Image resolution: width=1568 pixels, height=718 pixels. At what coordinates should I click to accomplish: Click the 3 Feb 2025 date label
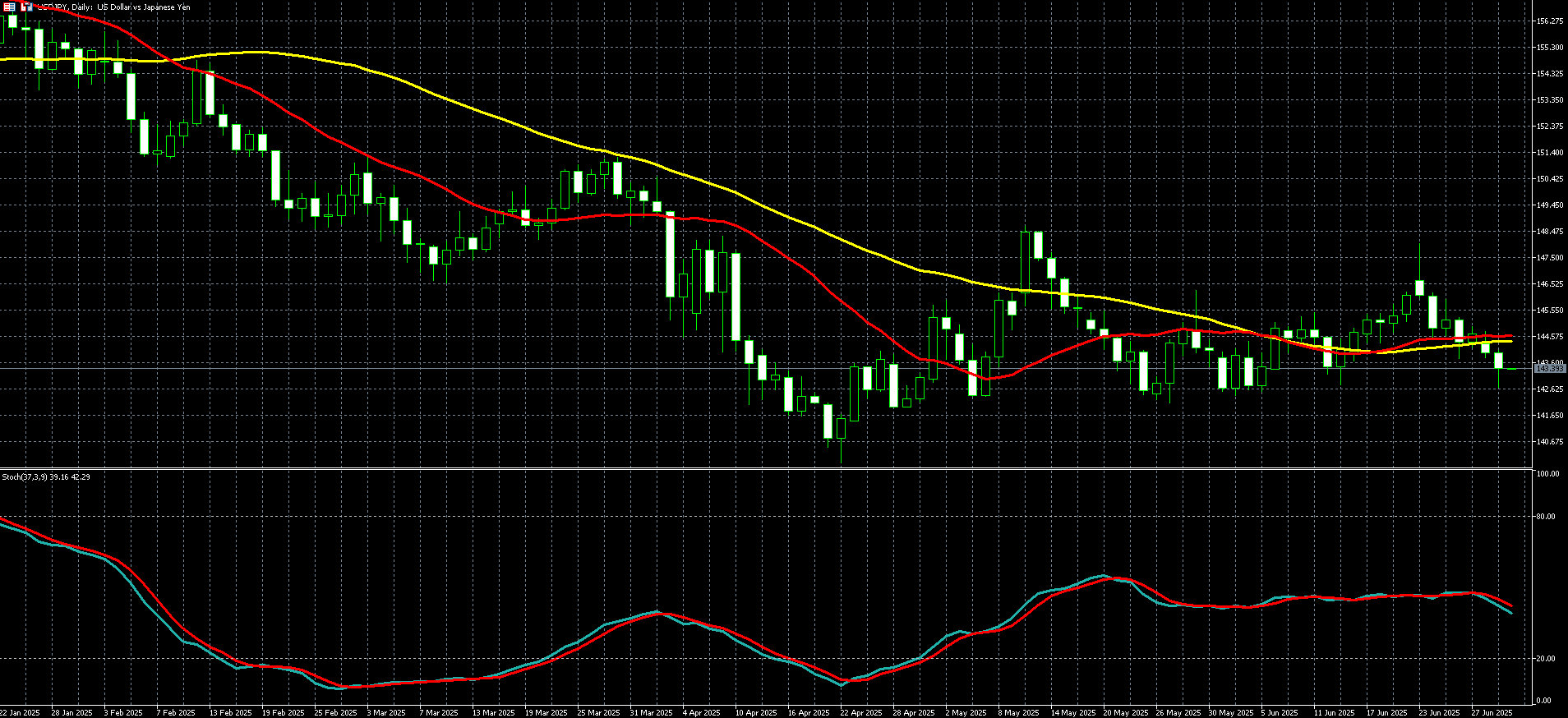[x=123, y=713]
